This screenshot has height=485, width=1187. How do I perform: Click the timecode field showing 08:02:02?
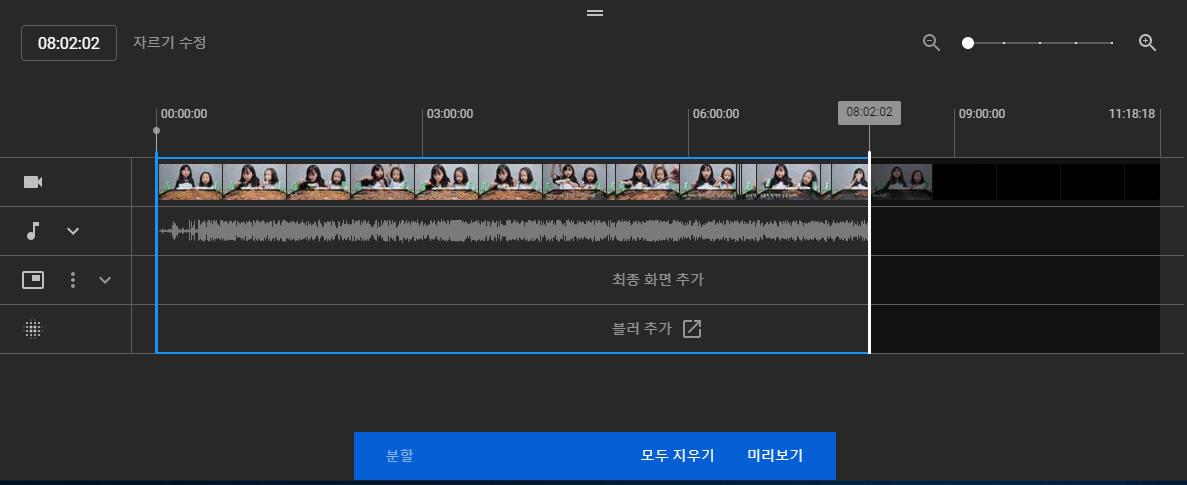click(69, 43)
